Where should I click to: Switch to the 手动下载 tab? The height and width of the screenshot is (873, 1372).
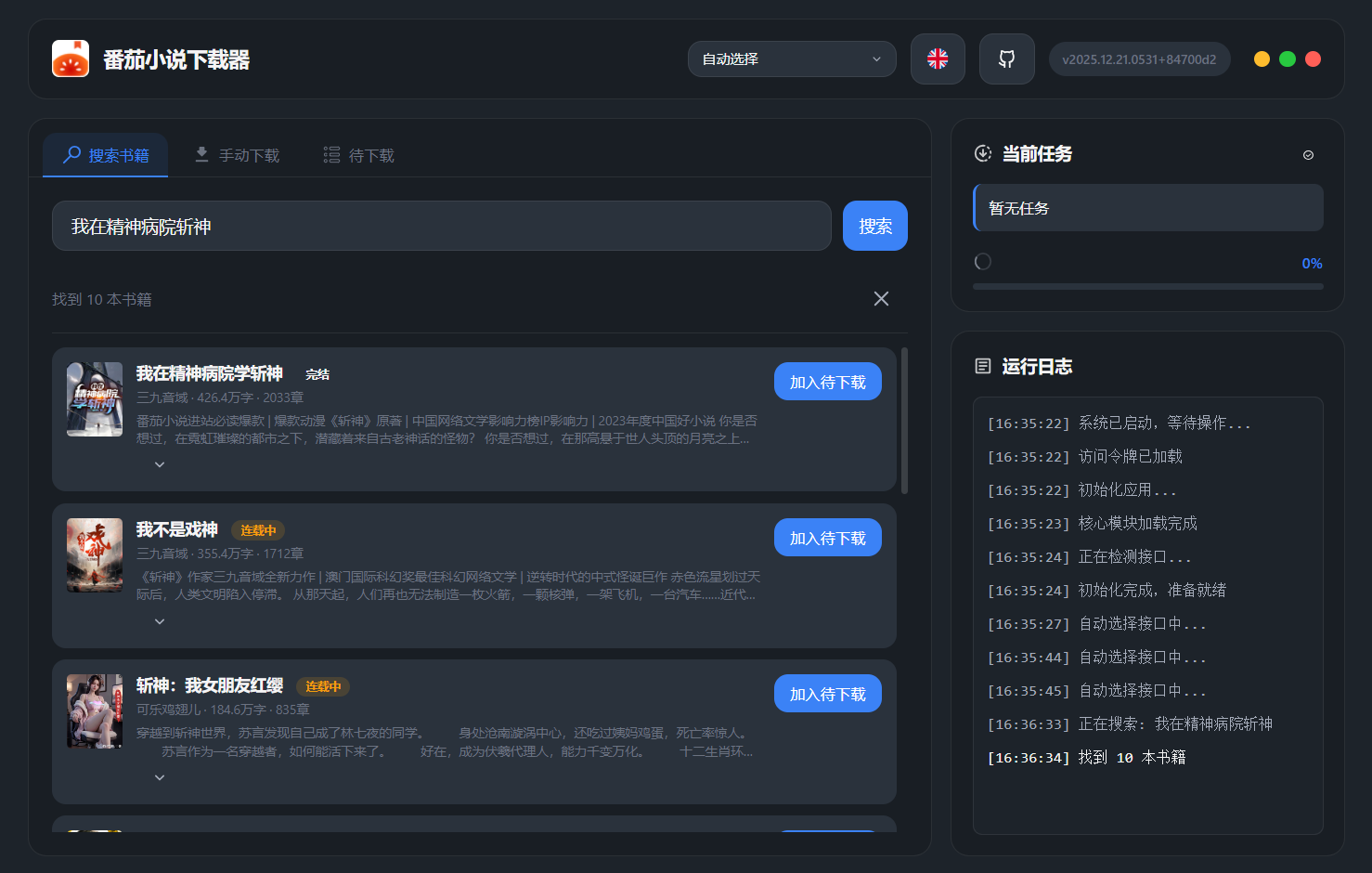point(237,155)
